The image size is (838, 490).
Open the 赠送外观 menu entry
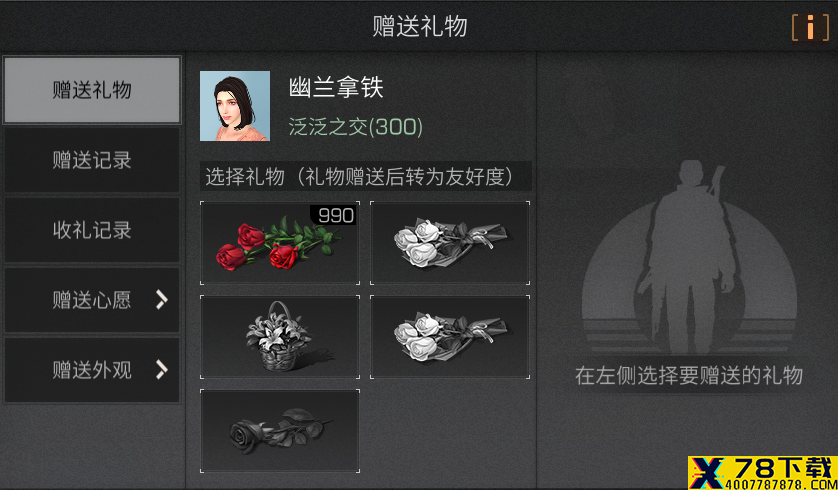(x=92, y=370)
